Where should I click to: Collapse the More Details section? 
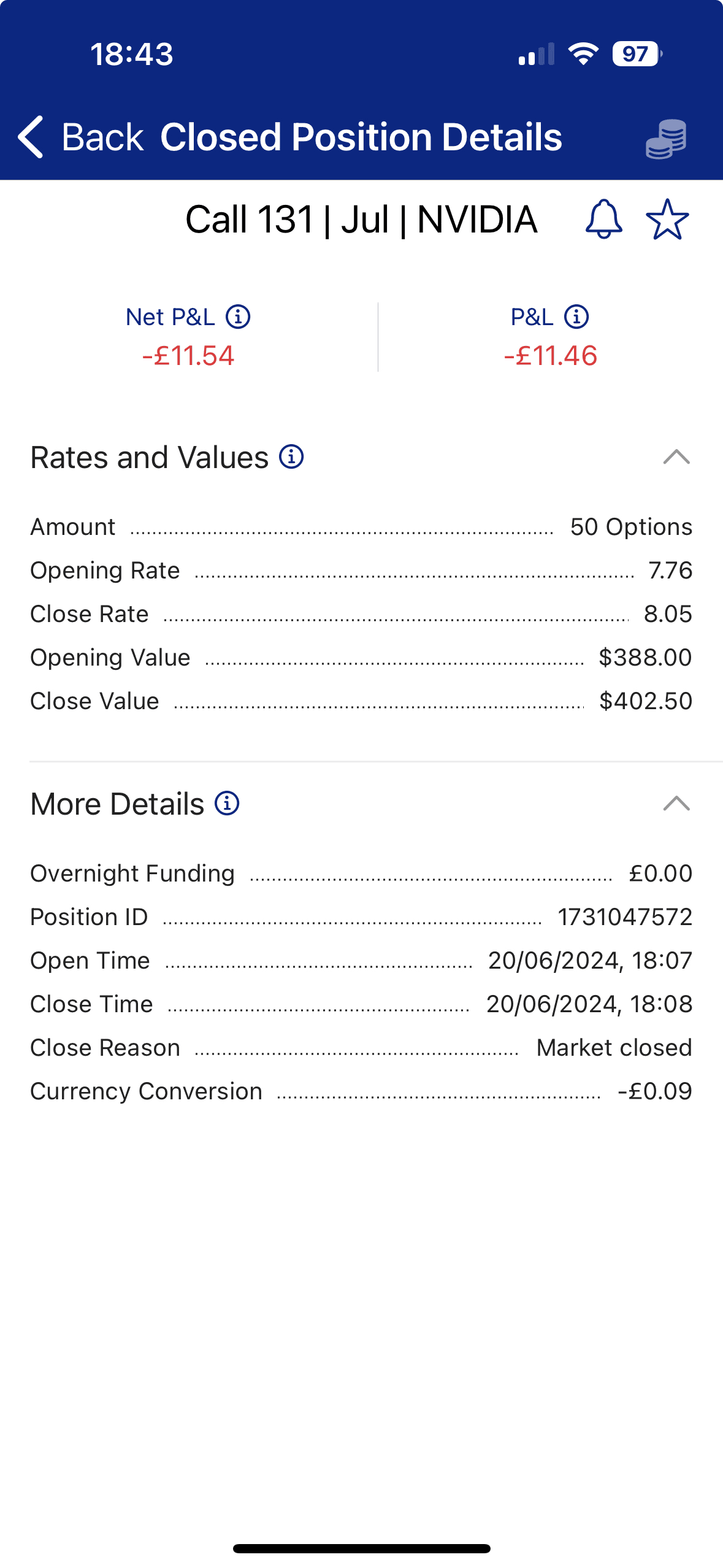(676, 804)
